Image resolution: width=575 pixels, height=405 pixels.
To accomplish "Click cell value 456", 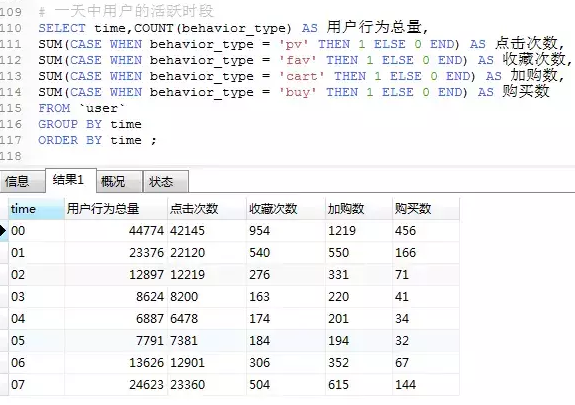I will [x=405, y=231].
